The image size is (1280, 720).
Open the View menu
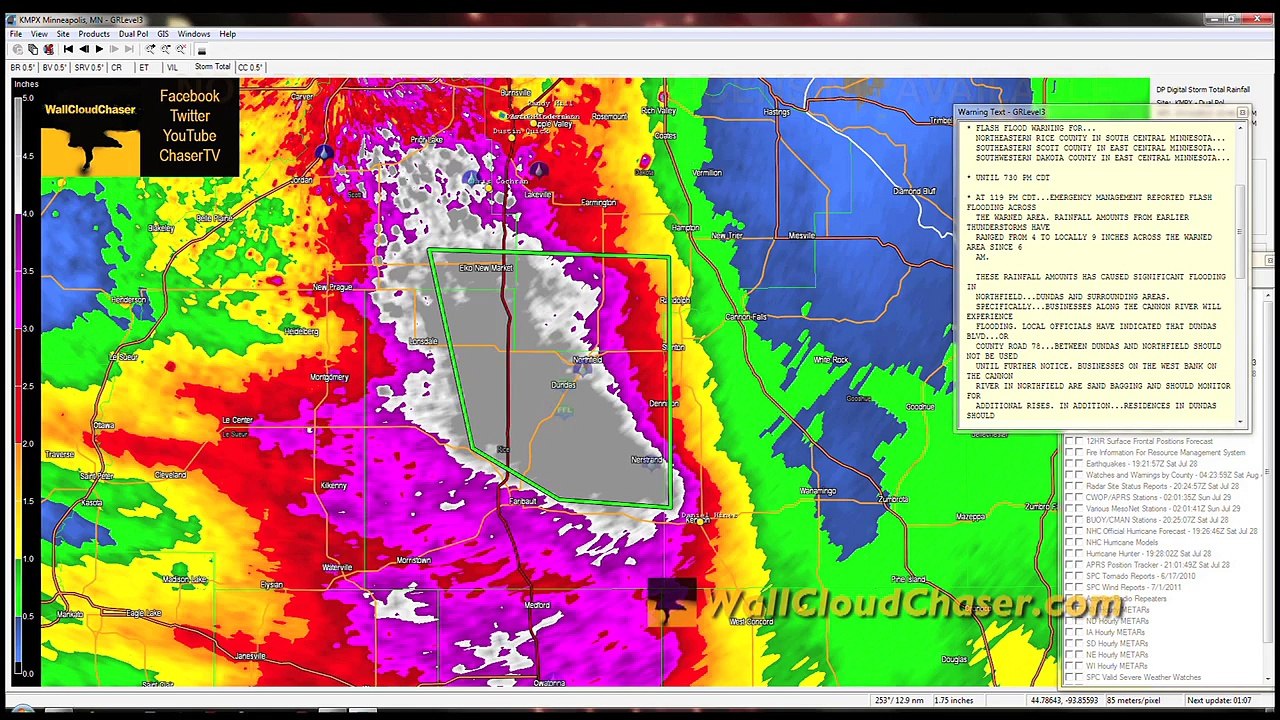pyautogui.click(x=39, y=34)
